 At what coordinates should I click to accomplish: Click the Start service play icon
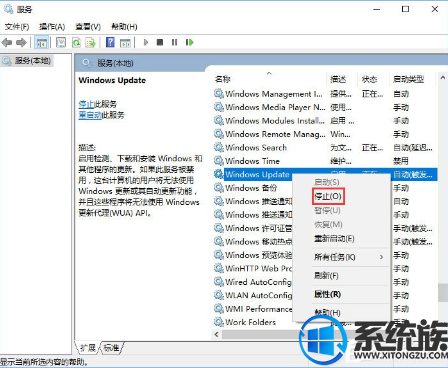pyautogui.click(x=146, y=42)
